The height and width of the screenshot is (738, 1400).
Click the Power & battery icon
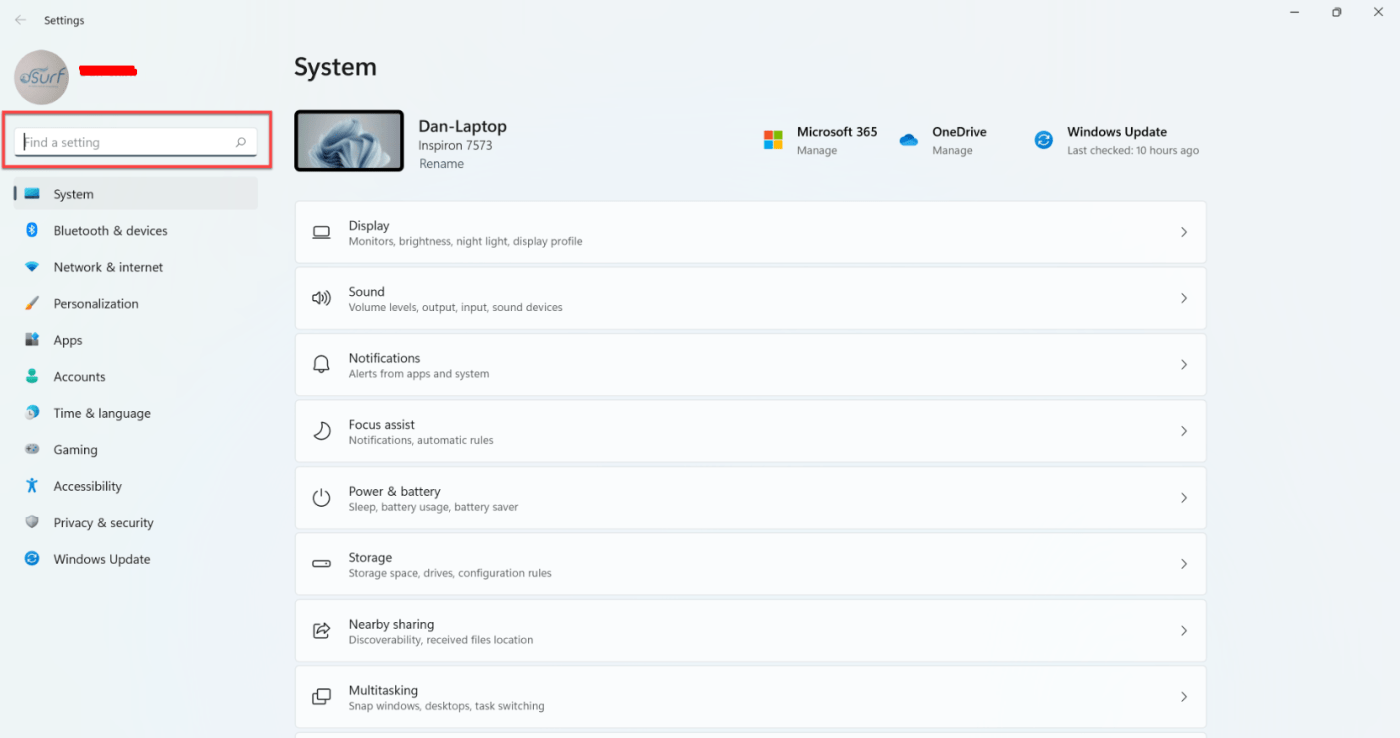pos(321,498)
